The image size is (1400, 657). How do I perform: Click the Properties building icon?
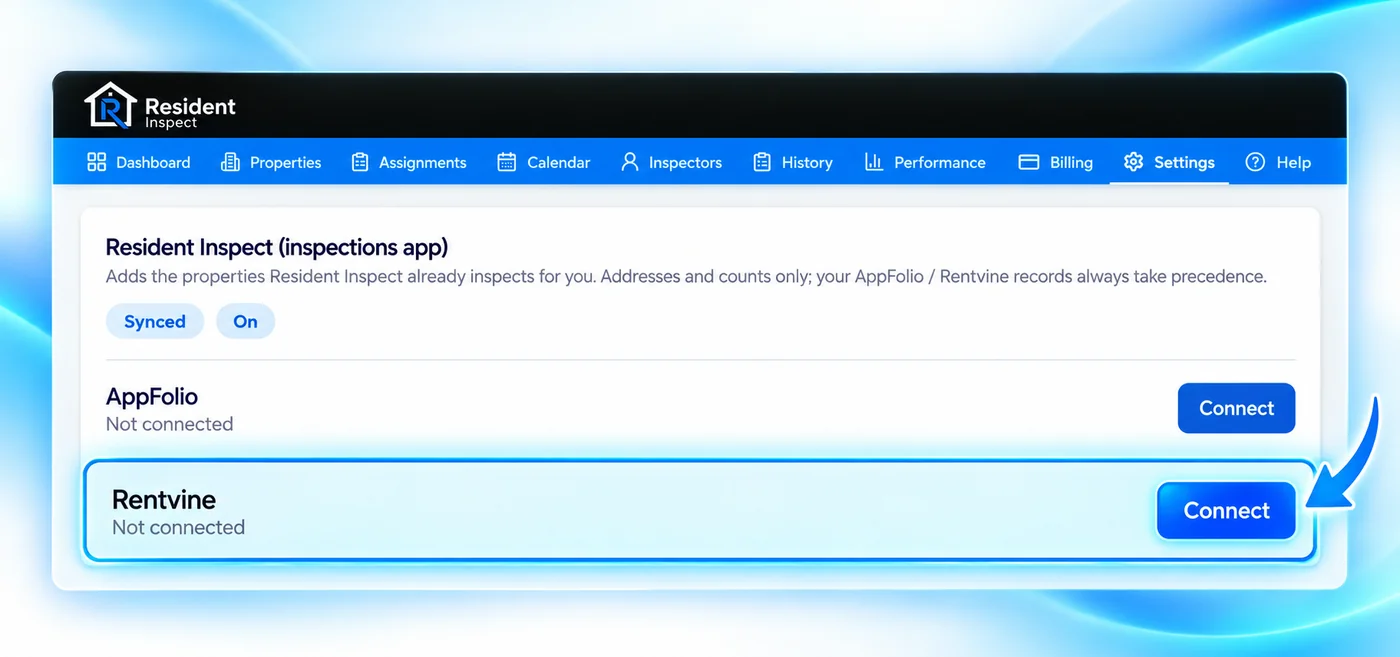(230, 162)
